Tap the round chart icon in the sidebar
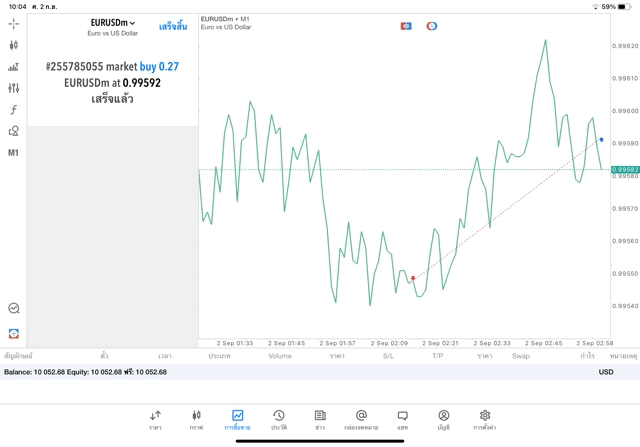Viewport: 640px width, 447px height. pos(14,308)
